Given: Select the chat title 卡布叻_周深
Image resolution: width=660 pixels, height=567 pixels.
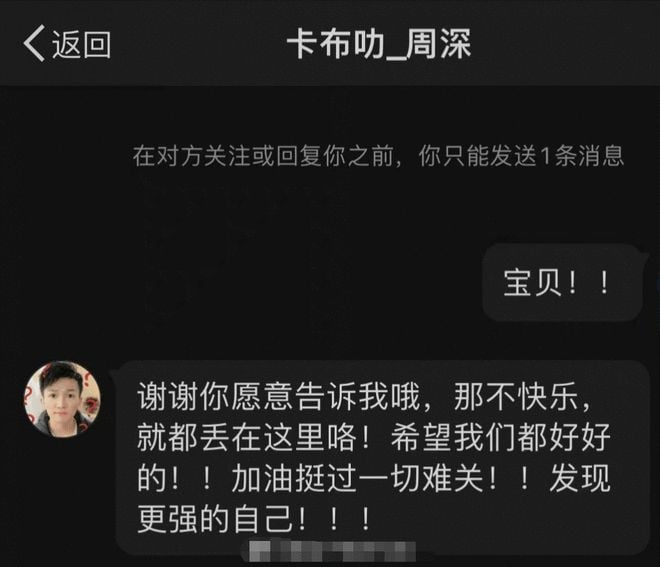Looking at the screenshot, I should [378, 44].
